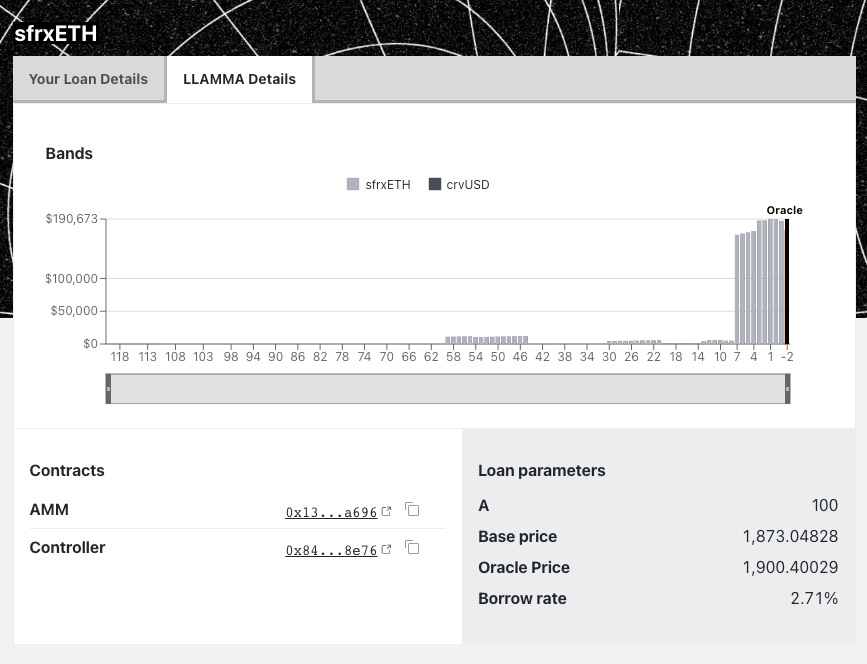Click the sfrxETH page heading

pyautogui.click(x=55, y=34)
